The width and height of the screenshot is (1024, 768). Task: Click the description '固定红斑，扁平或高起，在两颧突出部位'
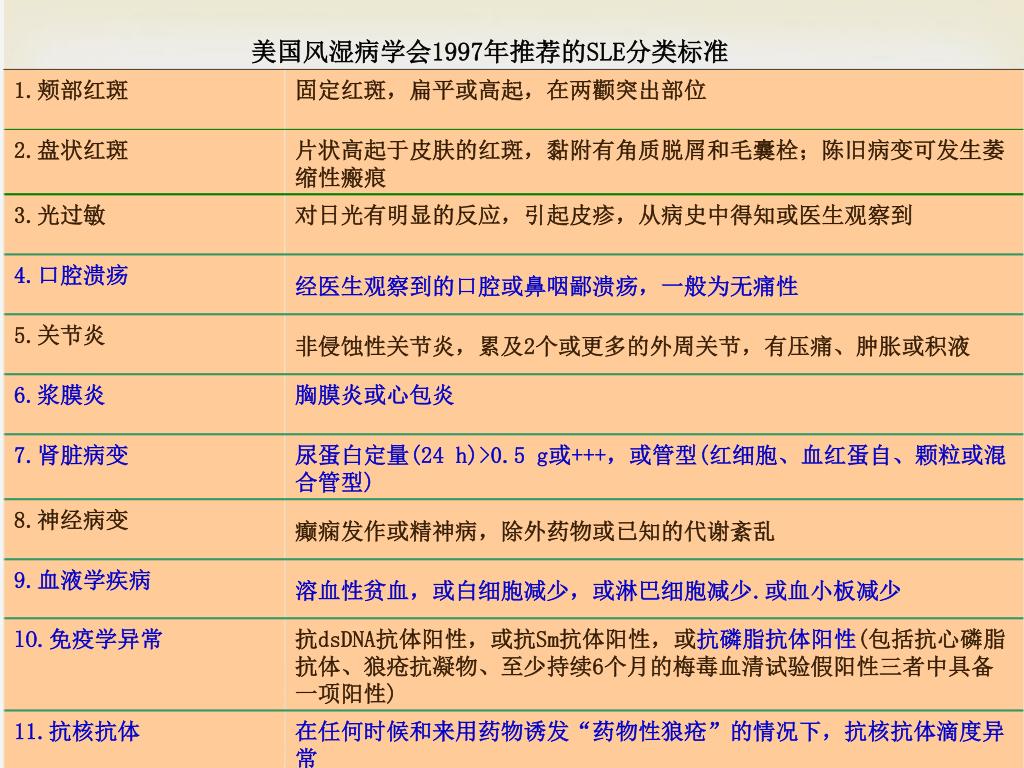click(x=500, y=90)
